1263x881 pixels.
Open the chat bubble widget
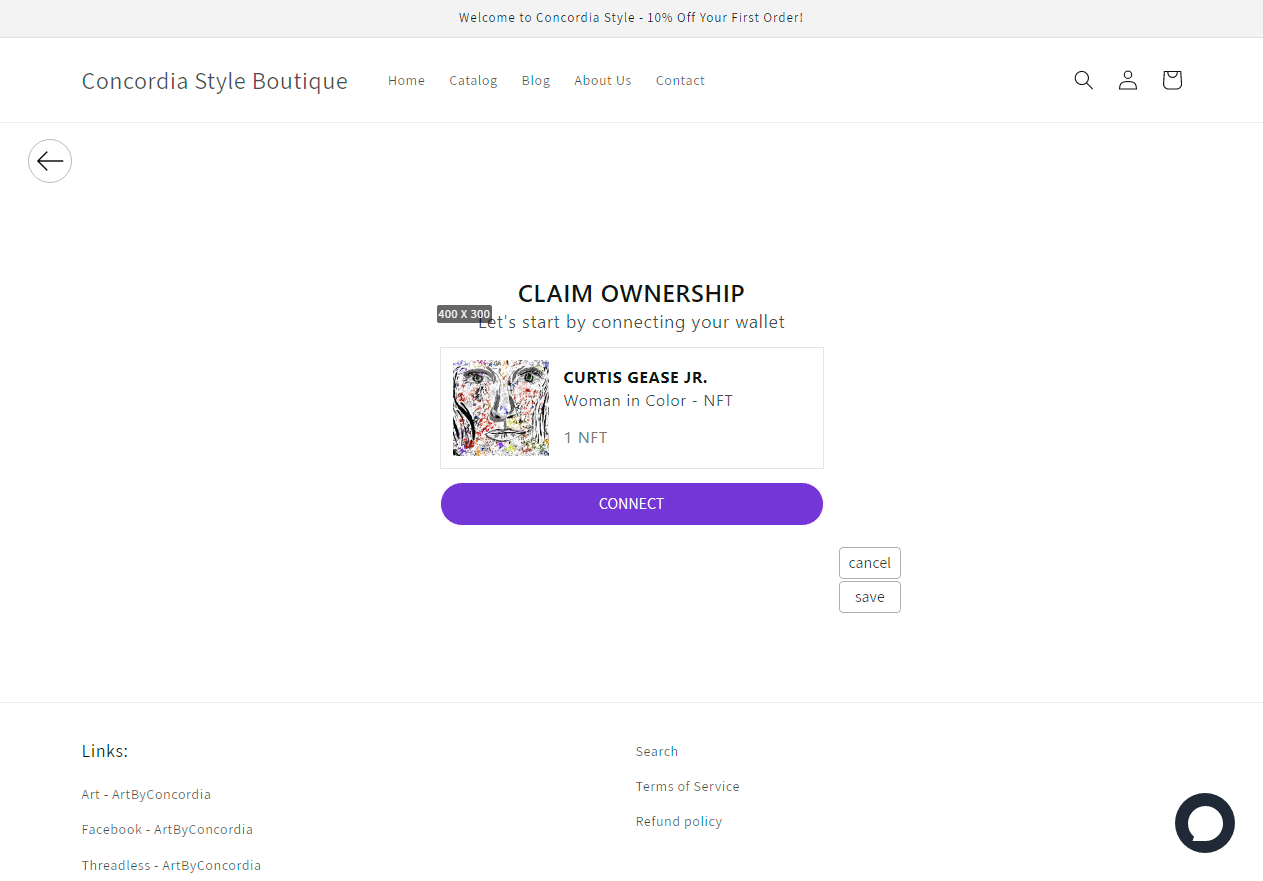coord(1204,823)
